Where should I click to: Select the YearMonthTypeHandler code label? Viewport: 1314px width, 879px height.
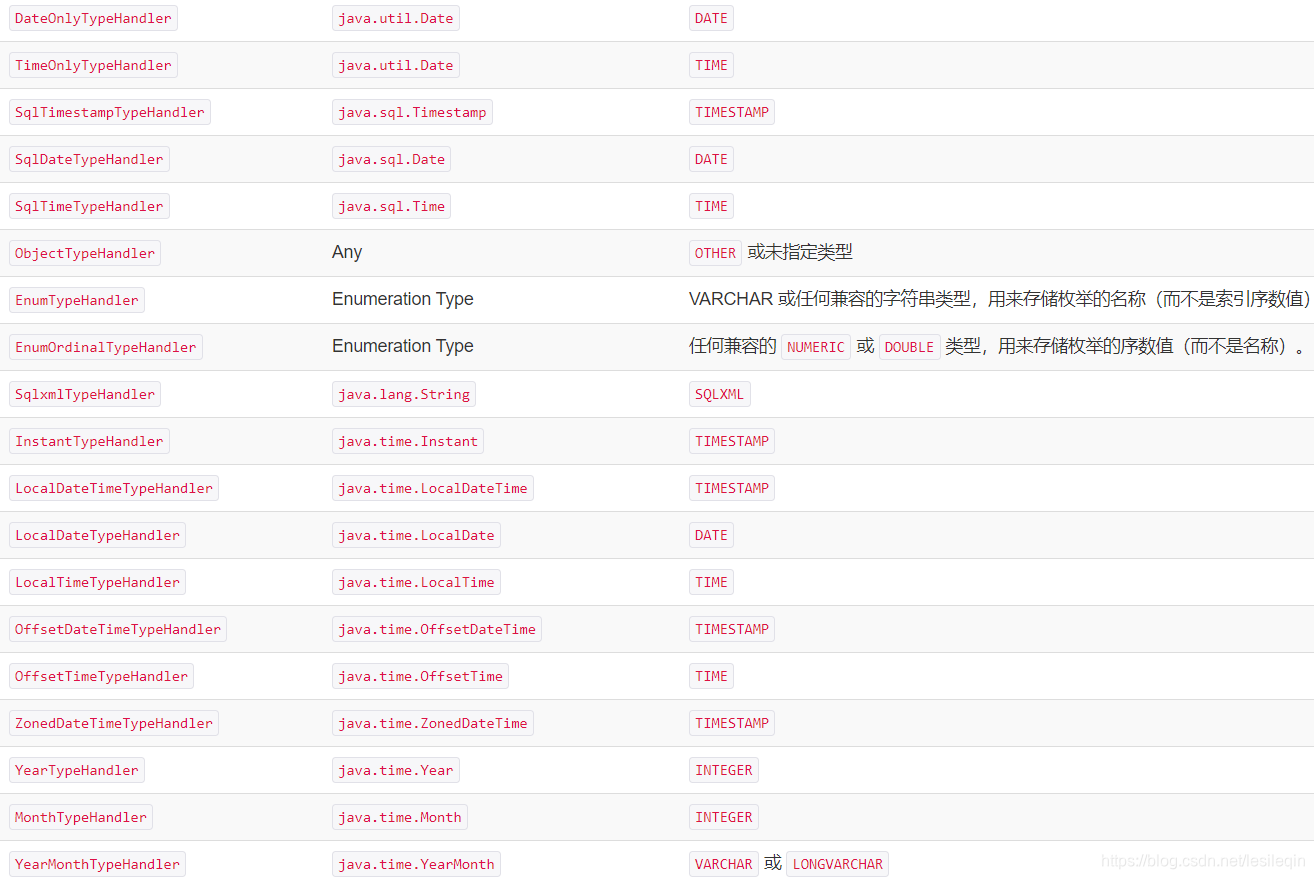[98, 864]
